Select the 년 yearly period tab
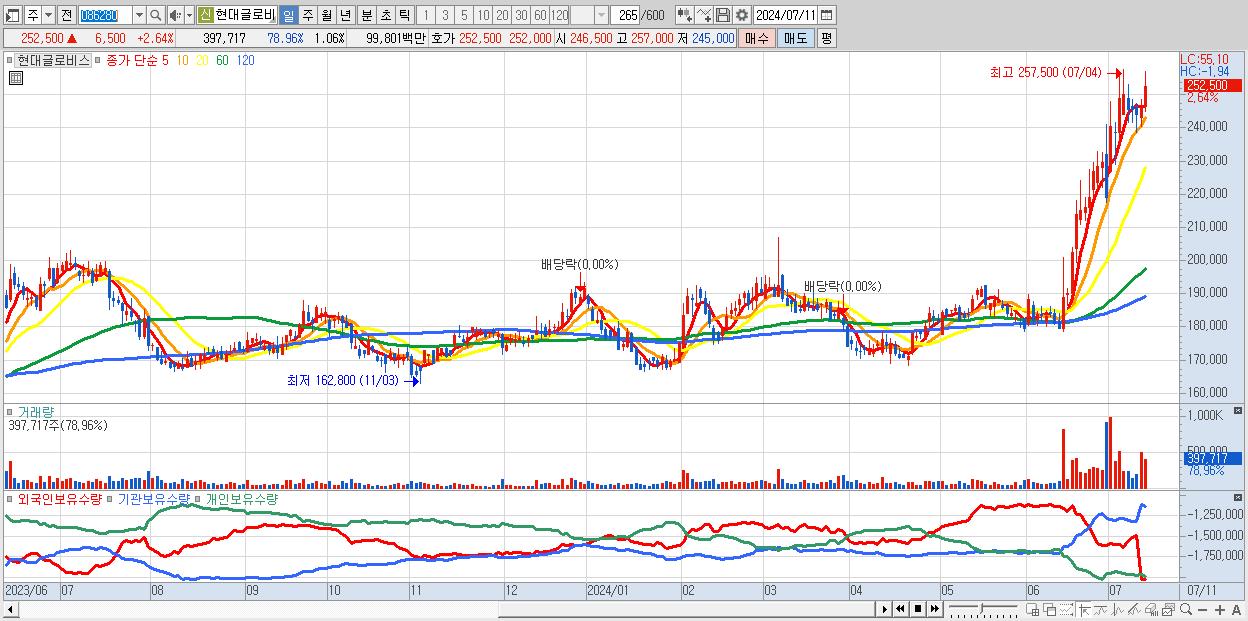This screenshot has width=1248, height=621. click(345, 15)
